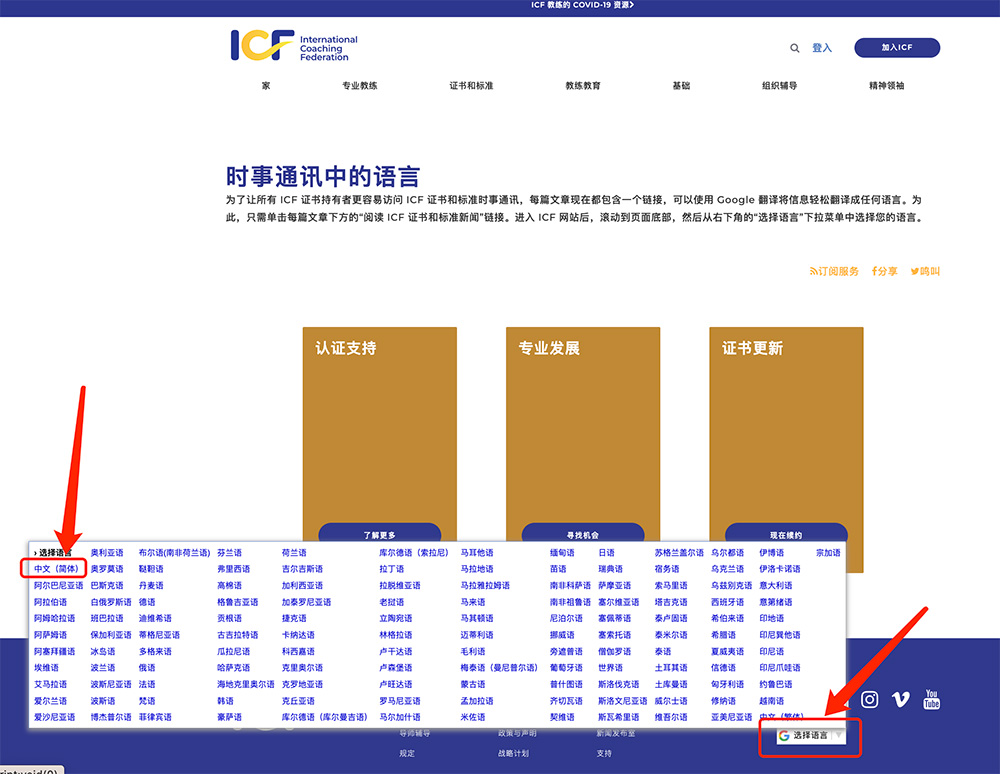
Task: Open the Instagram icon in footer
Action: click(870, 700)
